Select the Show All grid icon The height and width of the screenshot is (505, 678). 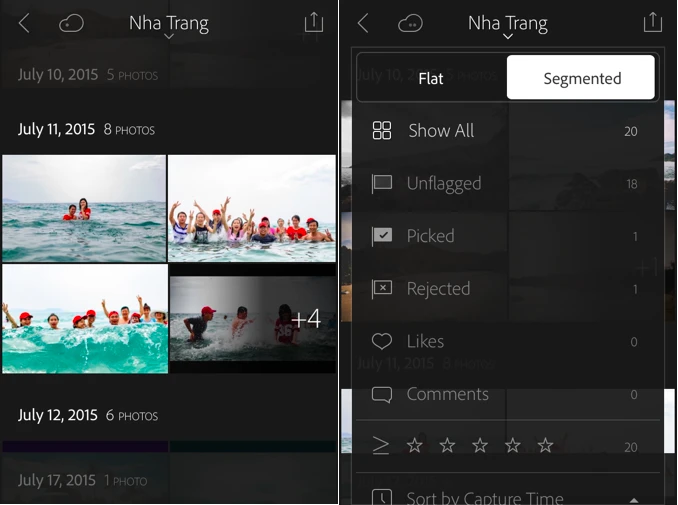pyautogui.click(x=382, y=131)
